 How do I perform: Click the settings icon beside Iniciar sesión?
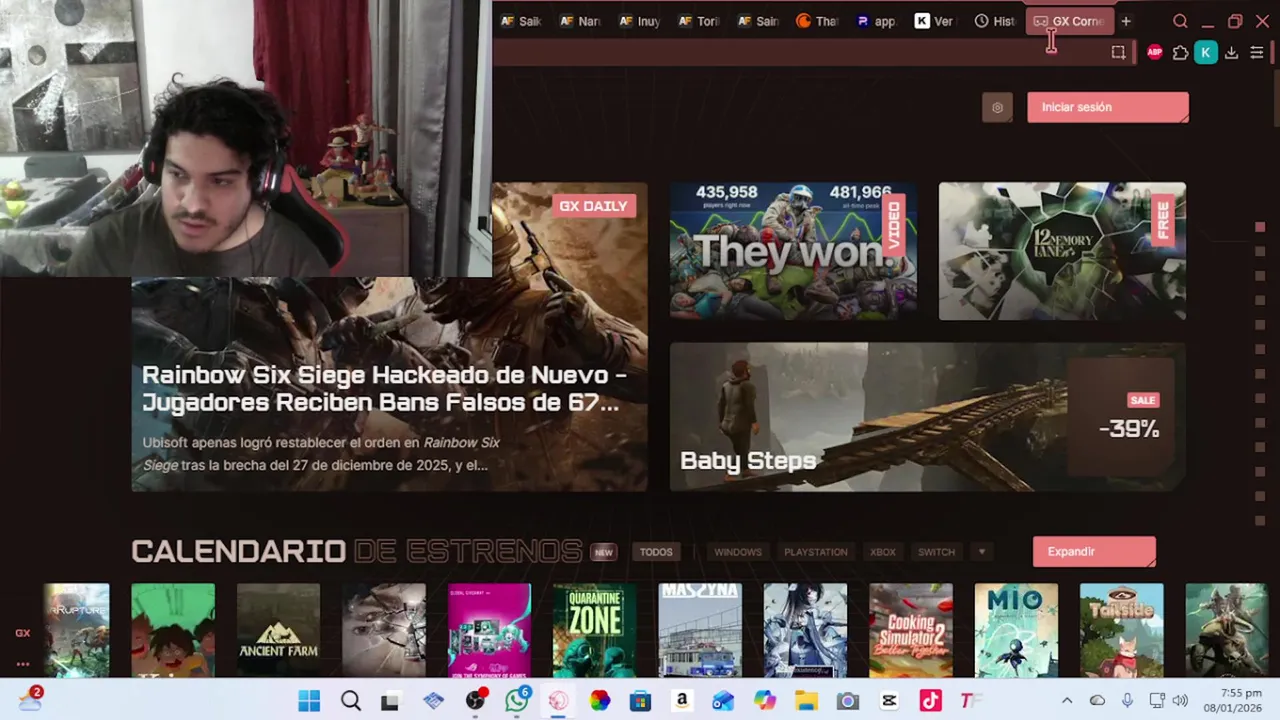pos(997,107)
